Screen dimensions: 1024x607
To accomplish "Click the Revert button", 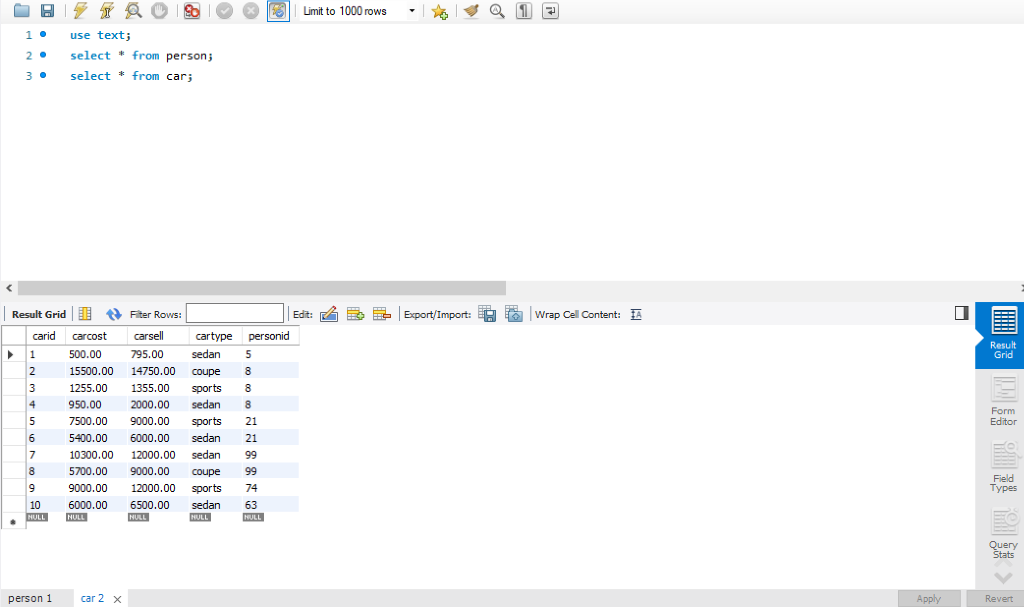I will tap(999, 598).
